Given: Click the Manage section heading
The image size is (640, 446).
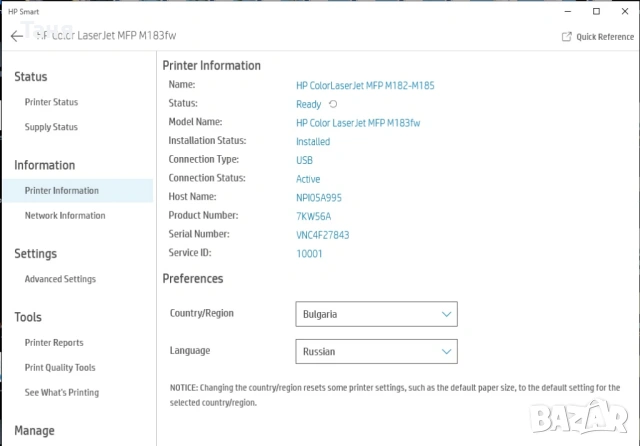Looking at the screenshot, I should tap(34, 430).
